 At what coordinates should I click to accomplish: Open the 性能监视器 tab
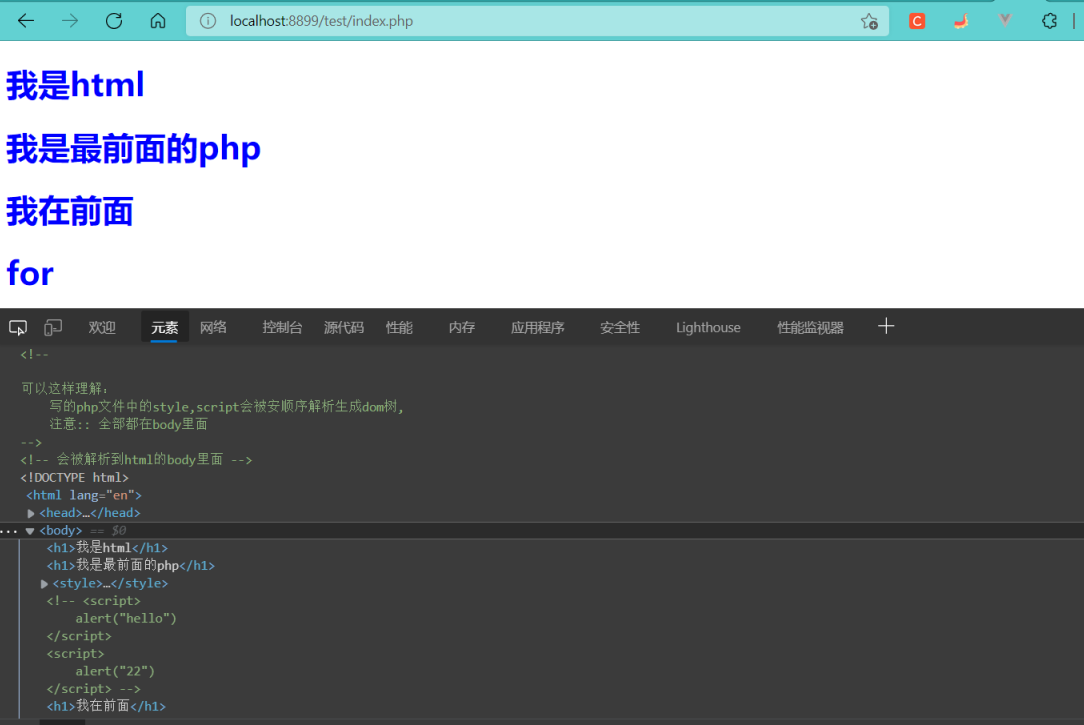(810, 328)
